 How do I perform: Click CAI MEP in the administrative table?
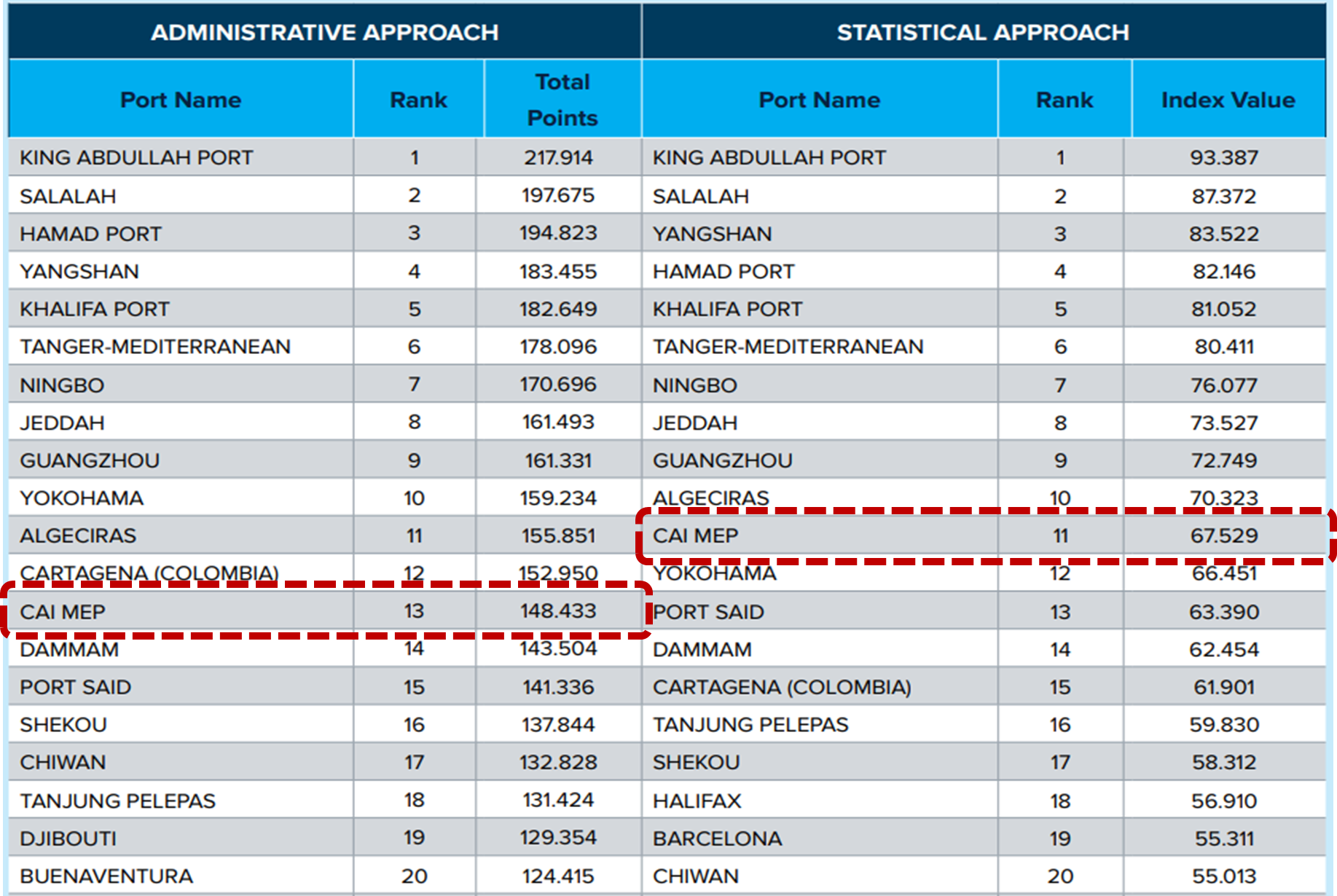[63, 612]
